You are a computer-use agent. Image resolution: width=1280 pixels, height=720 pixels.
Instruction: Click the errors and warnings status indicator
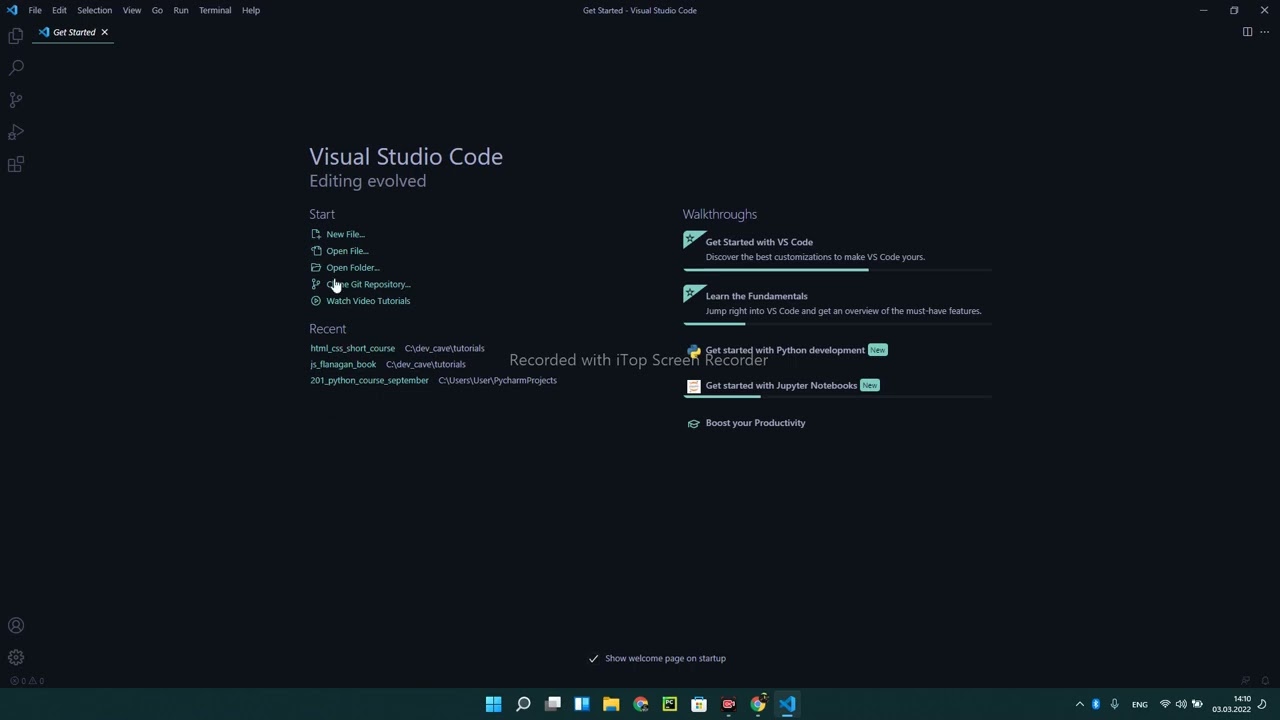click(x=27, y=681)
